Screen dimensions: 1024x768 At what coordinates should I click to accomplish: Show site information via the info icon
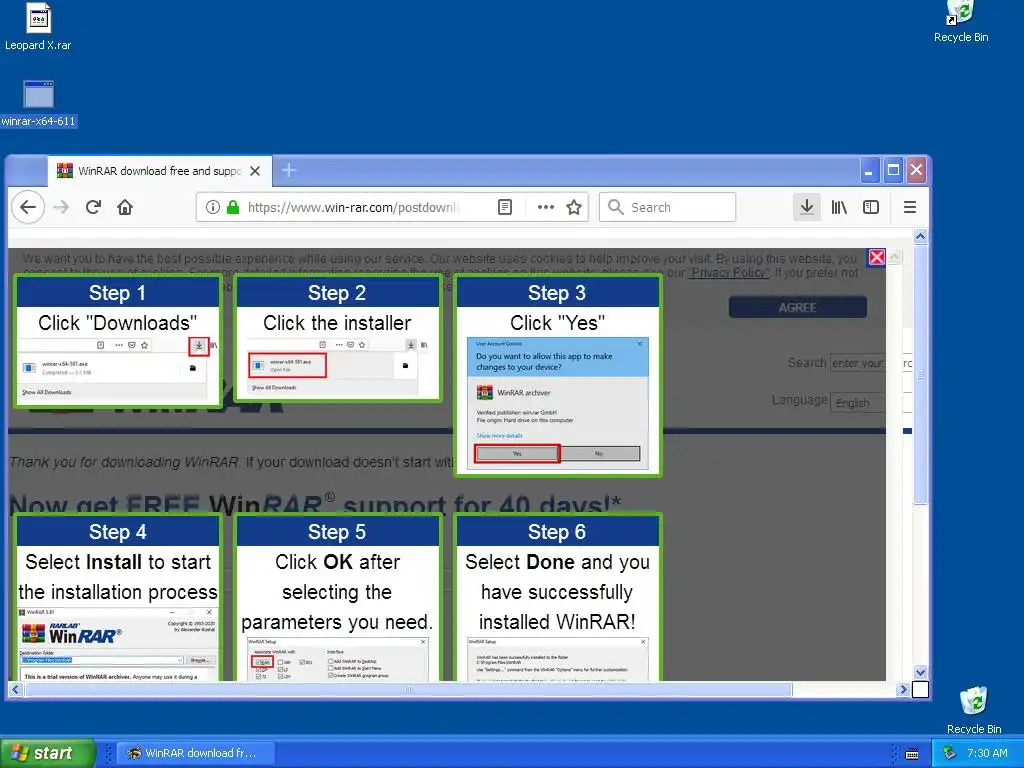tap(212, 208)
